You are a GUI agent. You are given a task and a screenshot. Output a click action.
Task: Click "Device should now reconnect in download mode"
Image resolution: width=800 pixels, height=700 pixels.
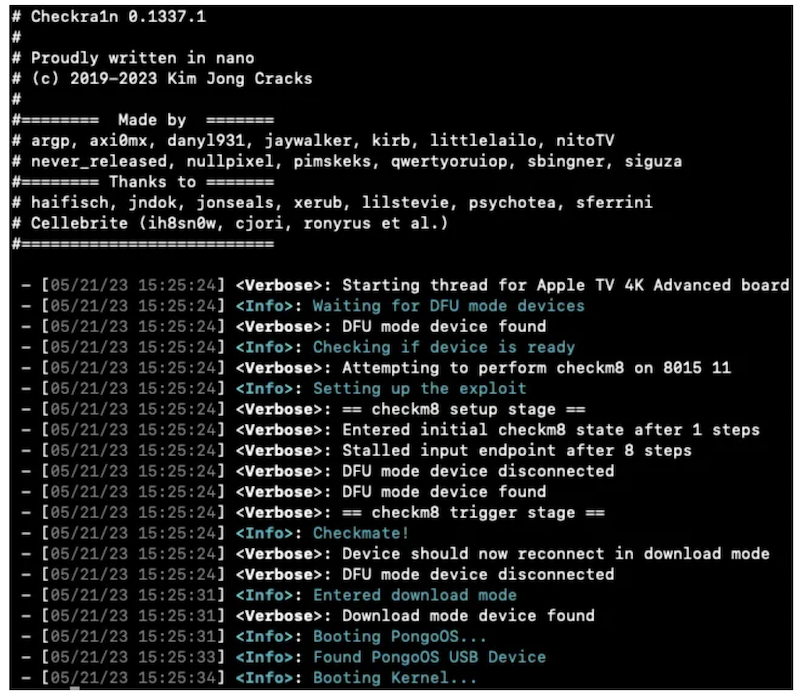(x=555, y=553)
